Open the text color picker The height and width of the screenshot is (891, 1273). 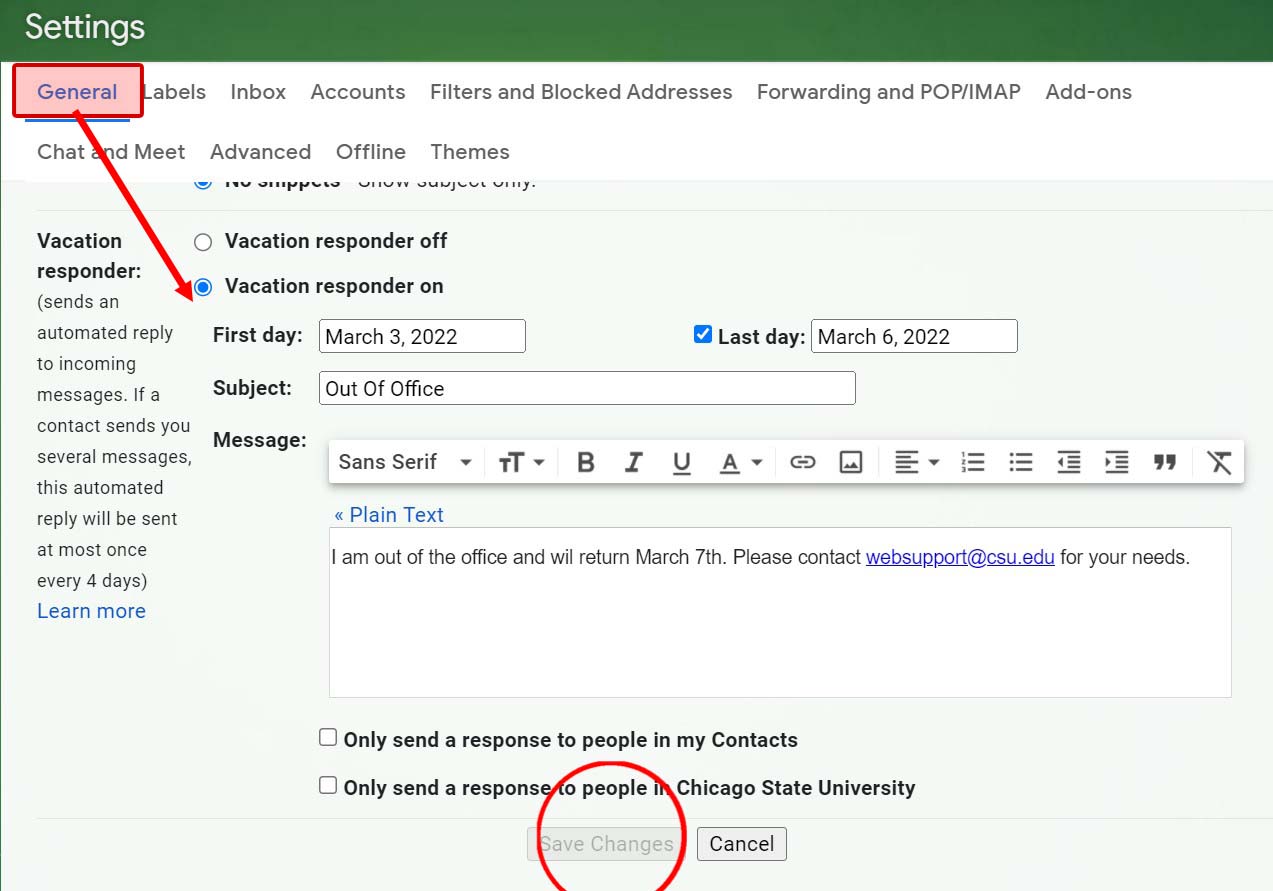click(x=741, y=462)
